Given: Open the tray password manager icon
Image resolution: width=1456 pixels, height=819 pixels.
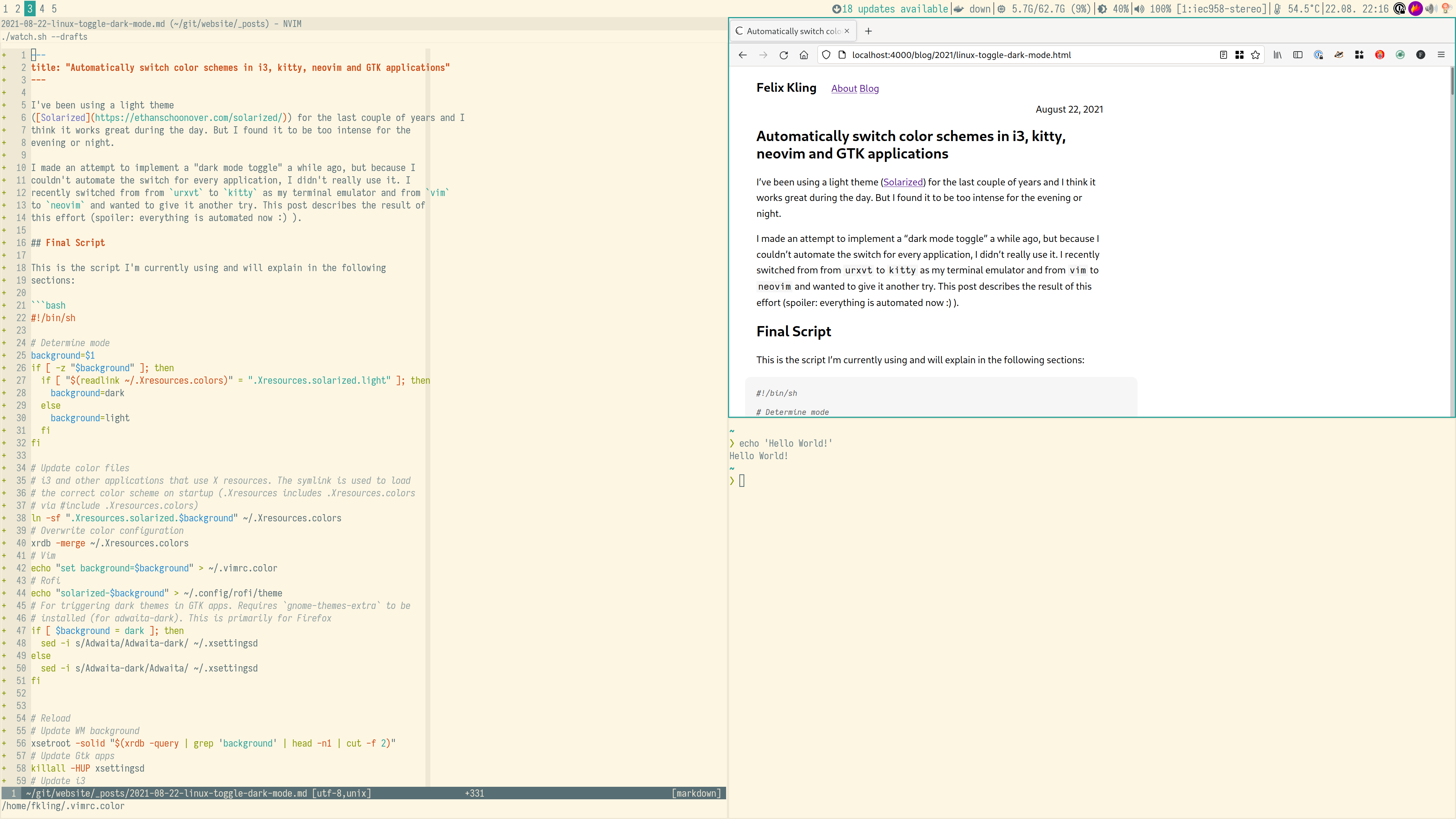Looking at the screenshot, I should [1400, 8].
